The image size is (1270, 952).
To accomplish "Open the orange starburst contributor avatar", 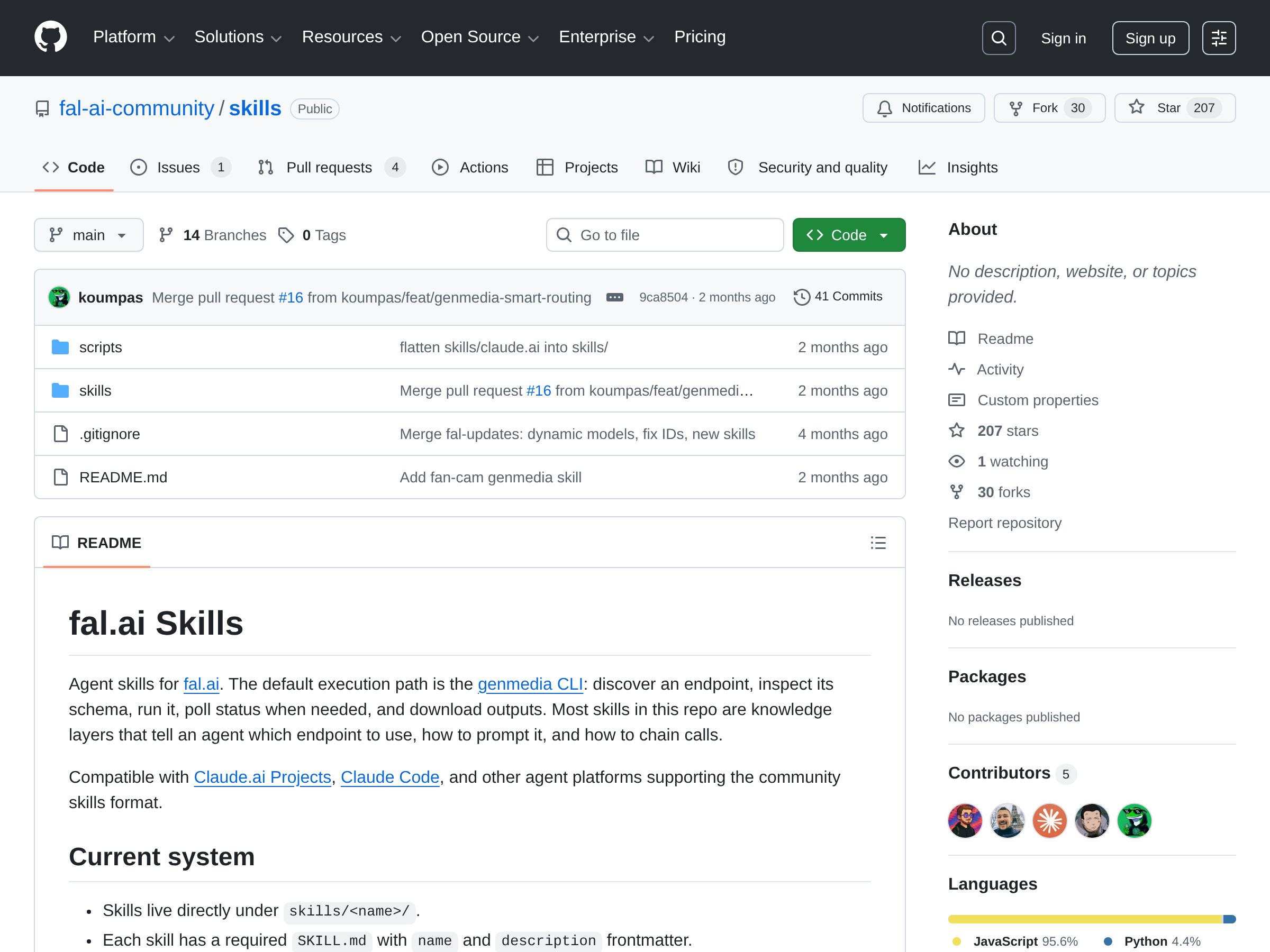I will tap(1049, 821).
